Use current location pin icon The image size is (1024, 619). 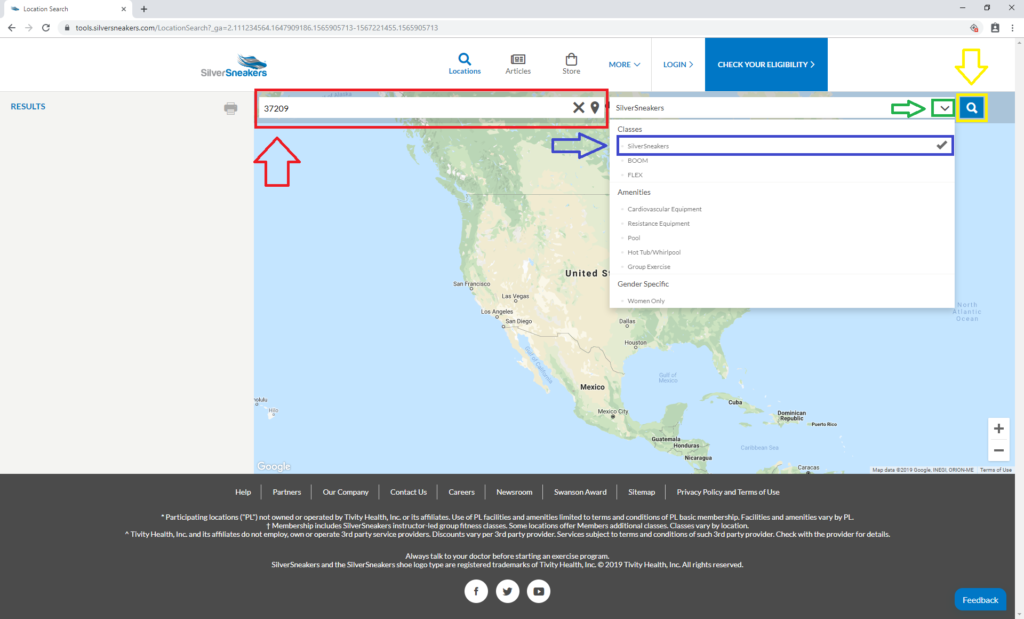click(595, 108)
